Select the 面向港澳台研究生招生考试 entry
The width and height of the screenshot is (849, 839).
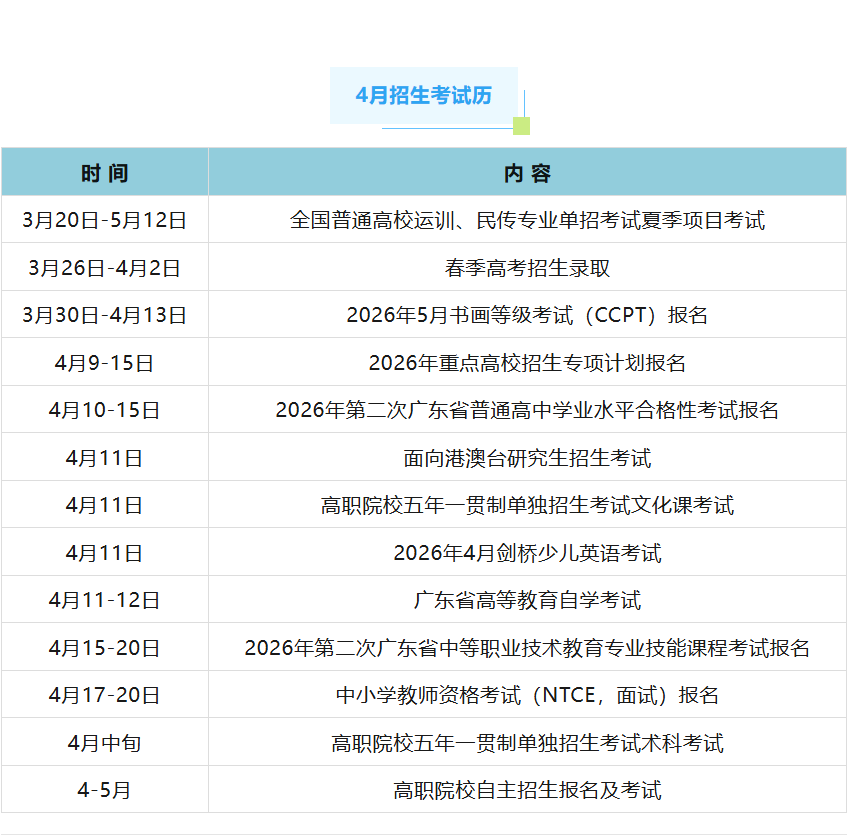point(527,458)
